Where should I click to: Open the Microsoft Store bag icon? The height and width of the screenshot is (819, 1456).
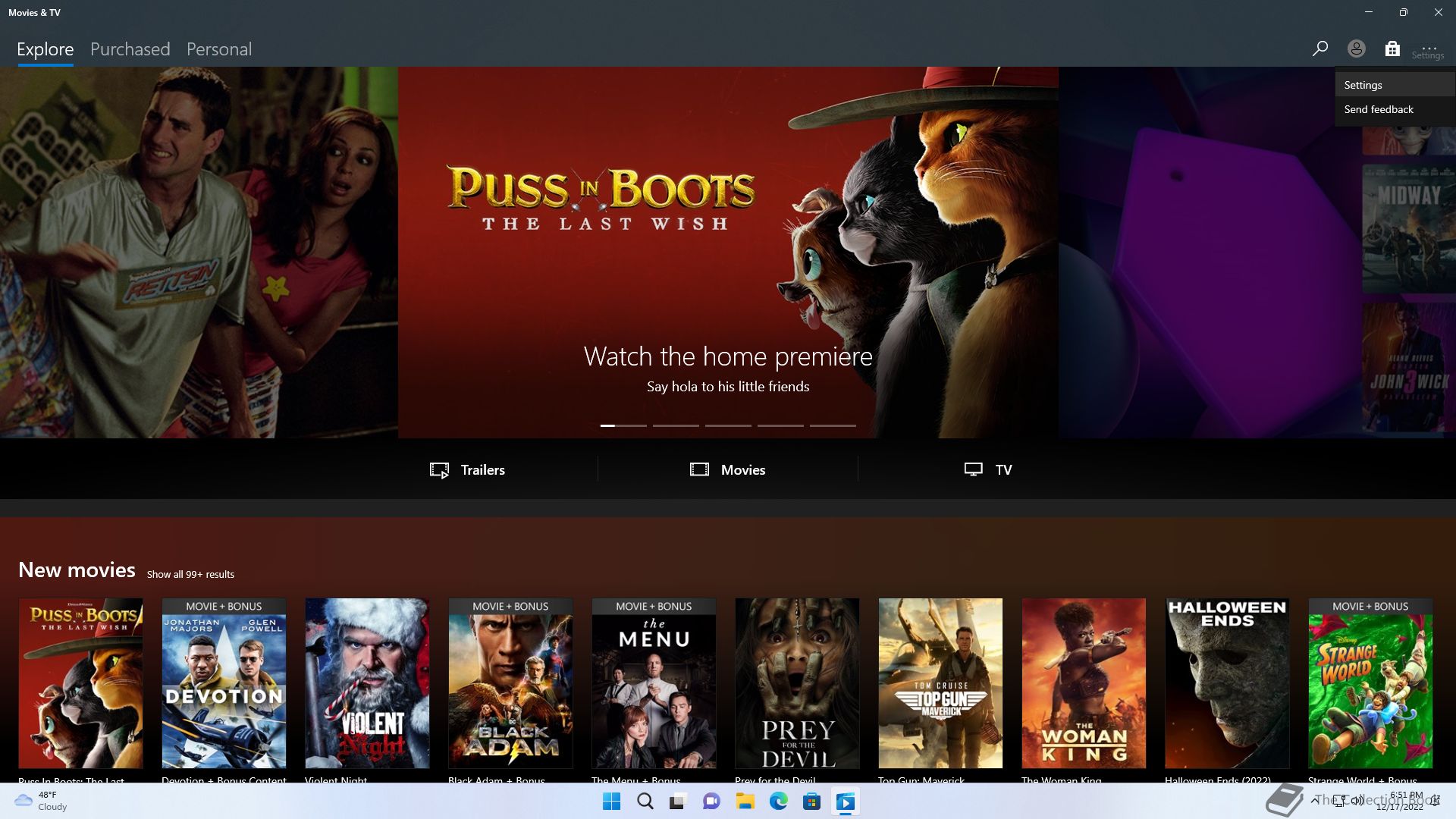point(1392,49)
